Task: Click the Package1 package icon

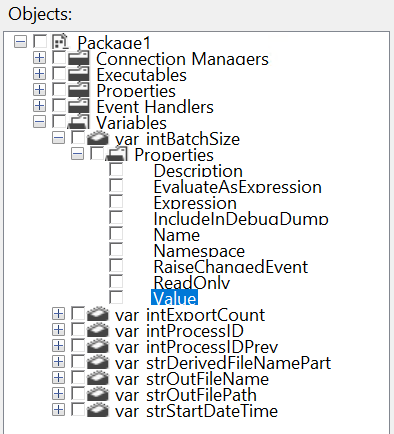Action: 60,42
